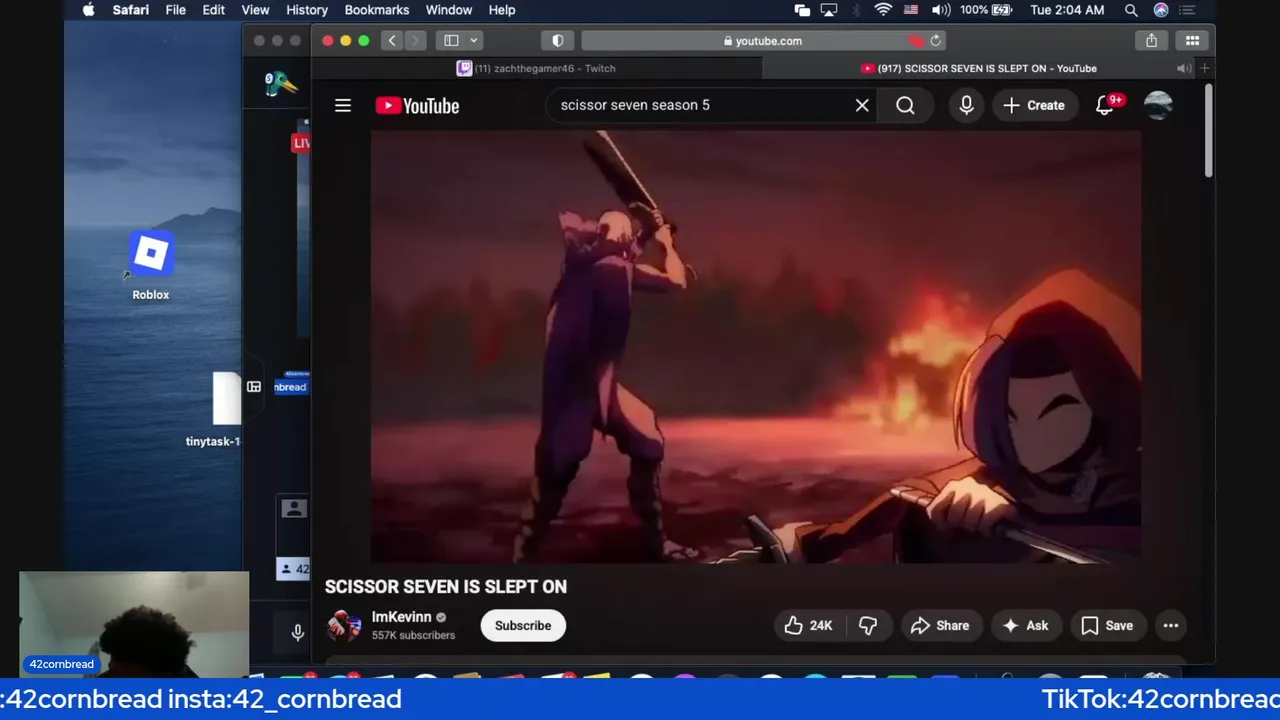Expand the sidebar tab group dropdown
Screen dimensions: 1280x720
474,41
